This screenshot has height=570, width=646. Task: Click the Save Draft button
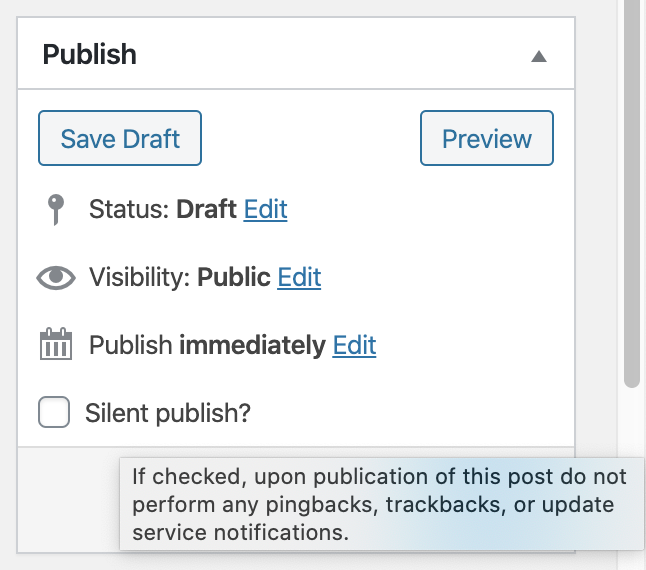[x=120, y=138]
